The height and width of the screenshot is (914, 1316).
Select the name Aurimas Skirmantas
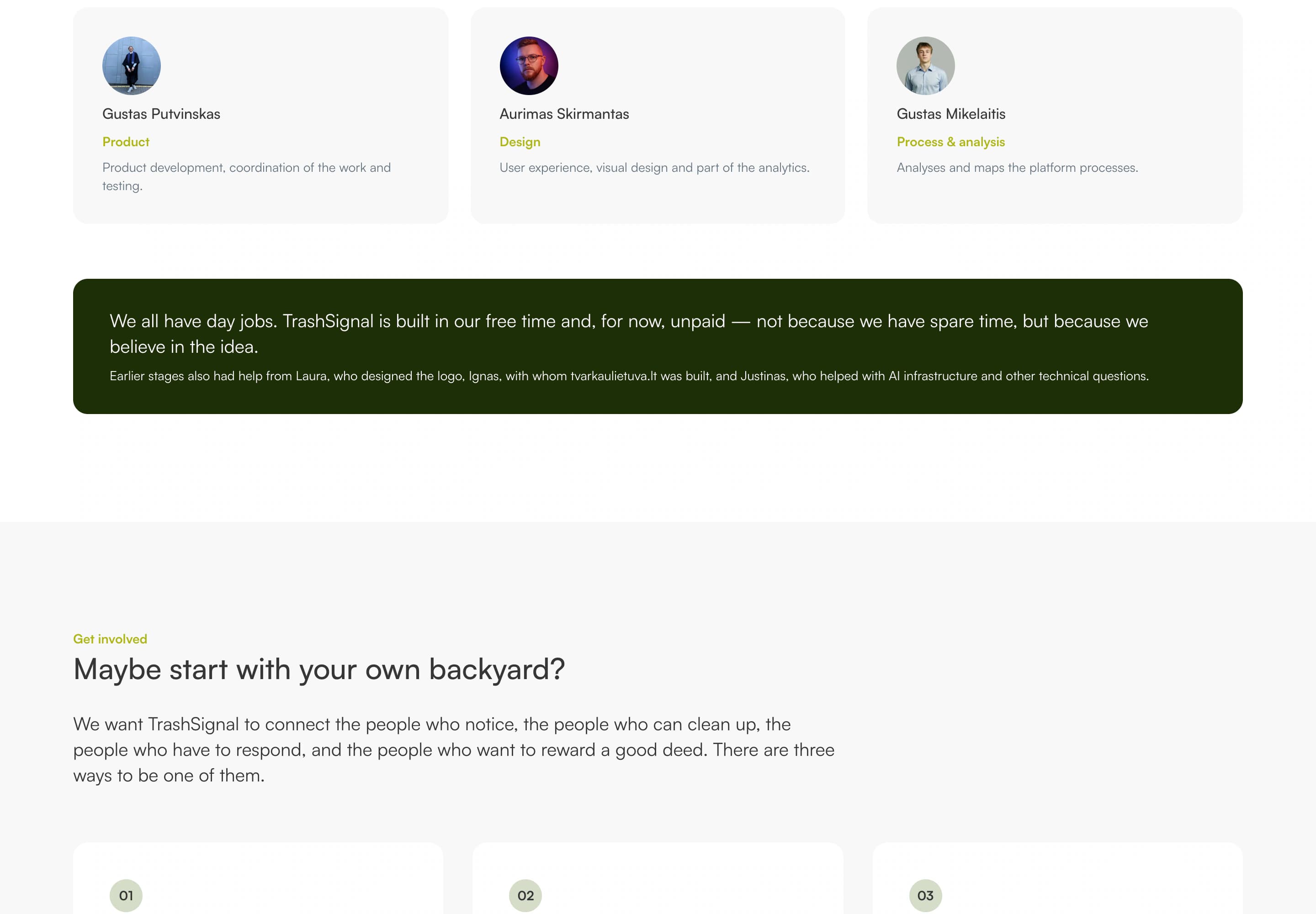click(564, 114)
